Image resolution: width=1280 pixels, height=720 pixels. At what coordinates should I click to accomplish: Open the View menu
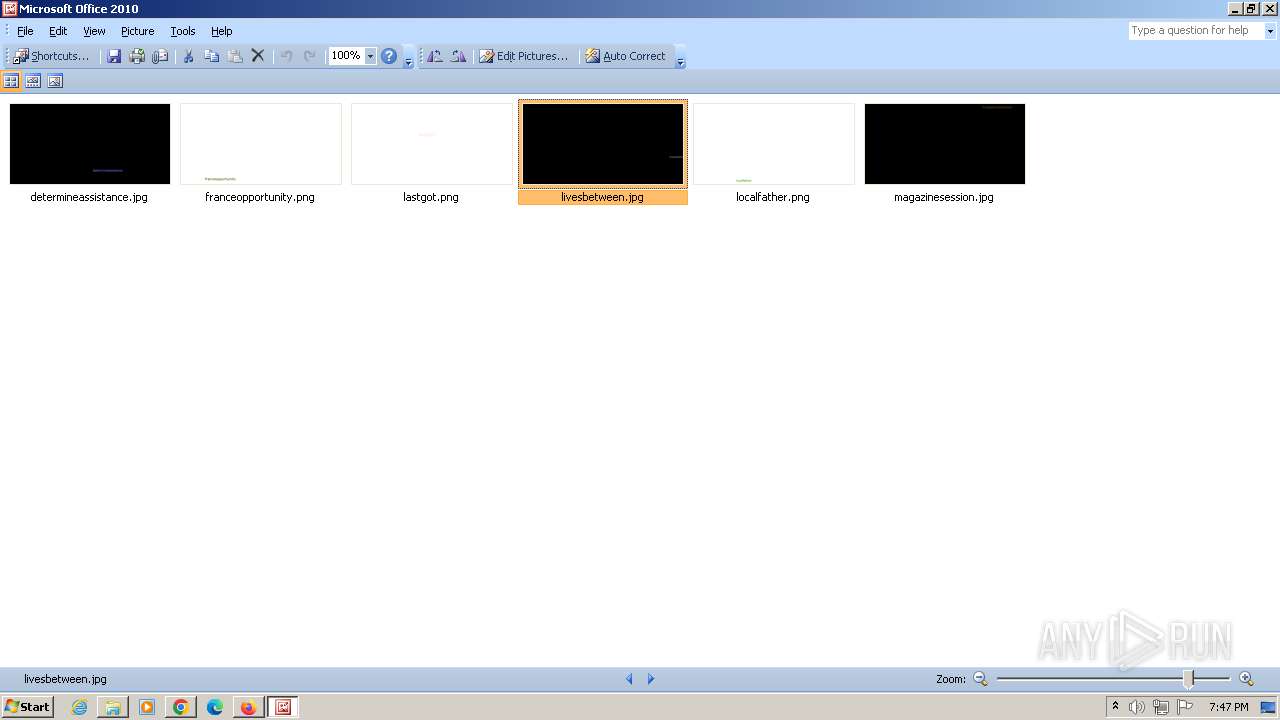pos(94,31)
